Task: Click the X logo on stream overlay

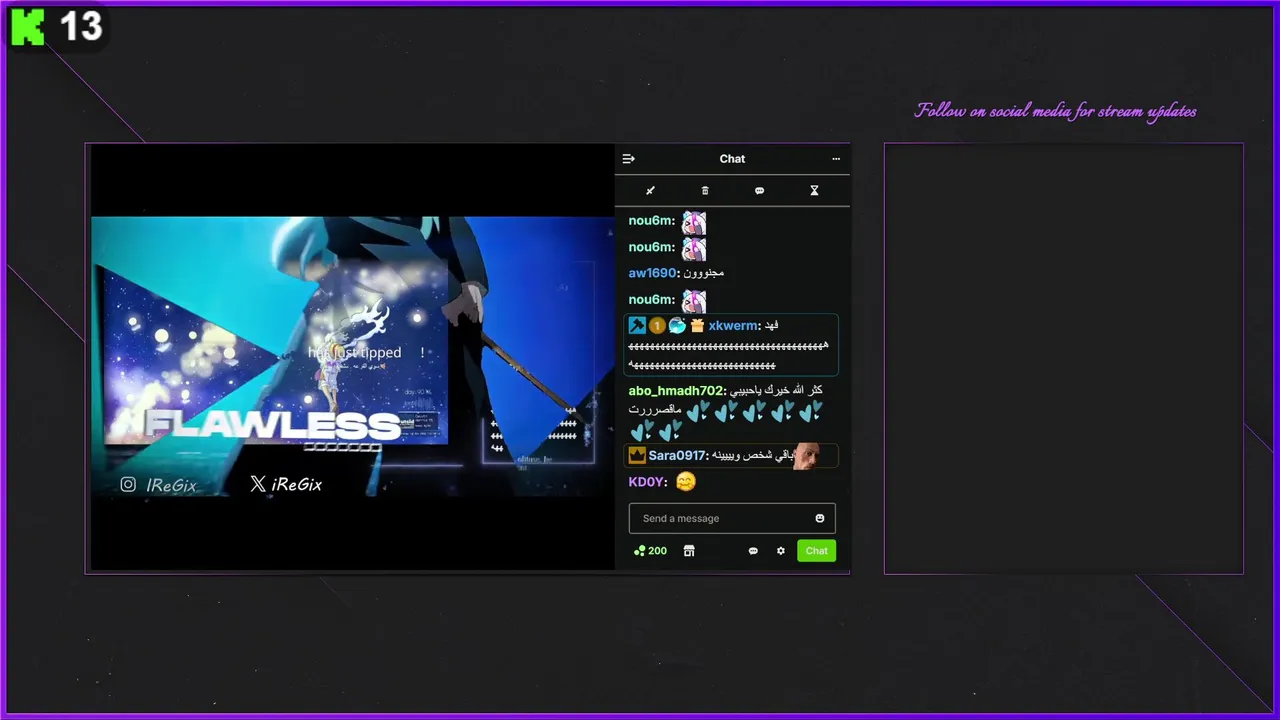Action: [x=258, y=484]
